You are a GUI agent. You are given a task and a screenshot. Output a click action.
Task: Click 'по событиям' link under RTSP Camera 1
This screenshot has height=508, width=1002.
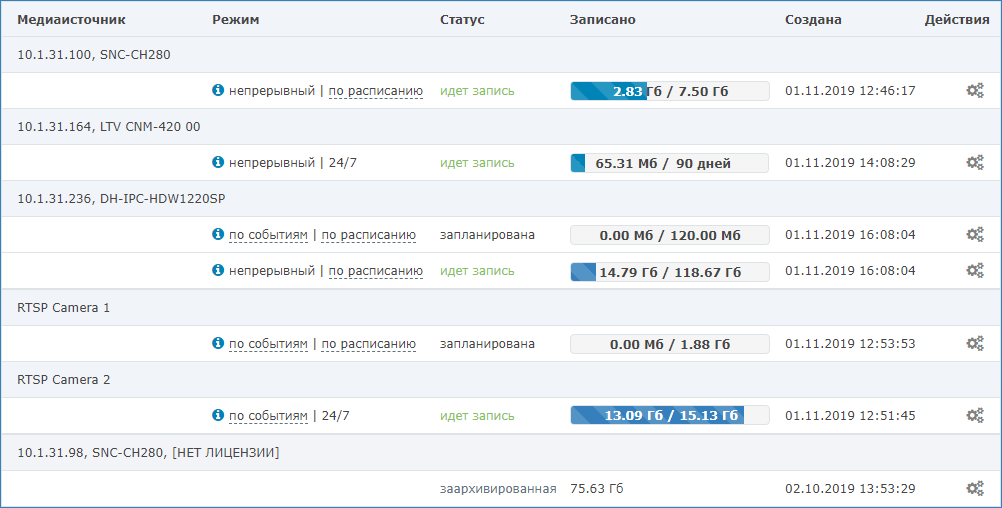(x=268, y=344)
